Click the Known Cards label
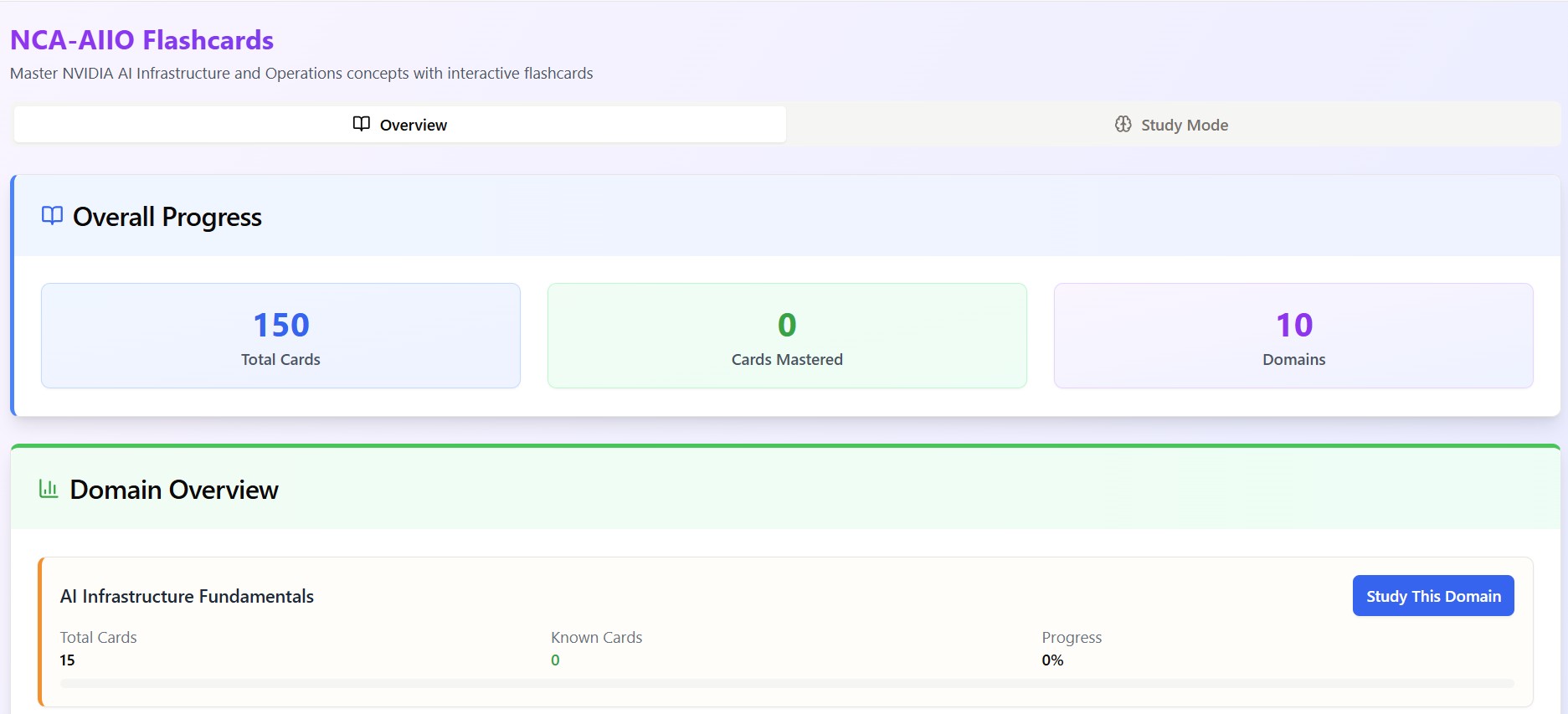The image size is (1568, 714). click(x=597, y=637)
